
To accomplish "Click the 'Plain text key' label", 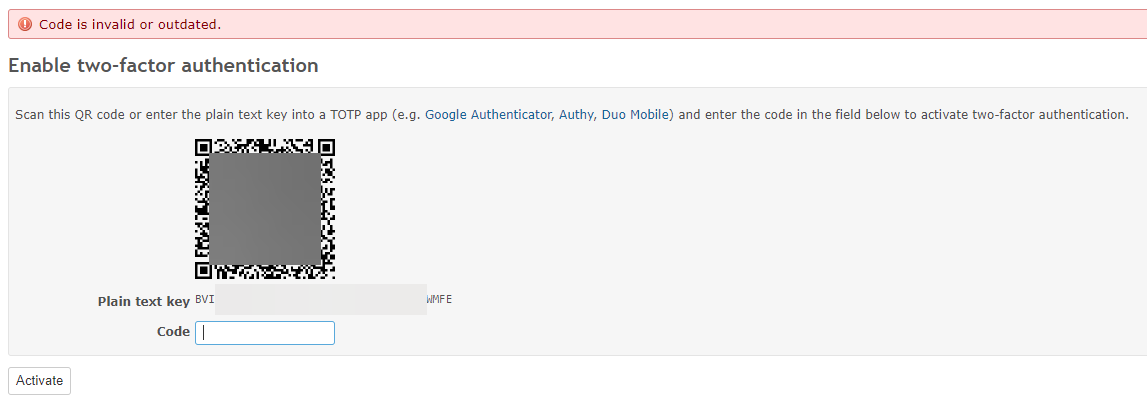I will (144, 302).
